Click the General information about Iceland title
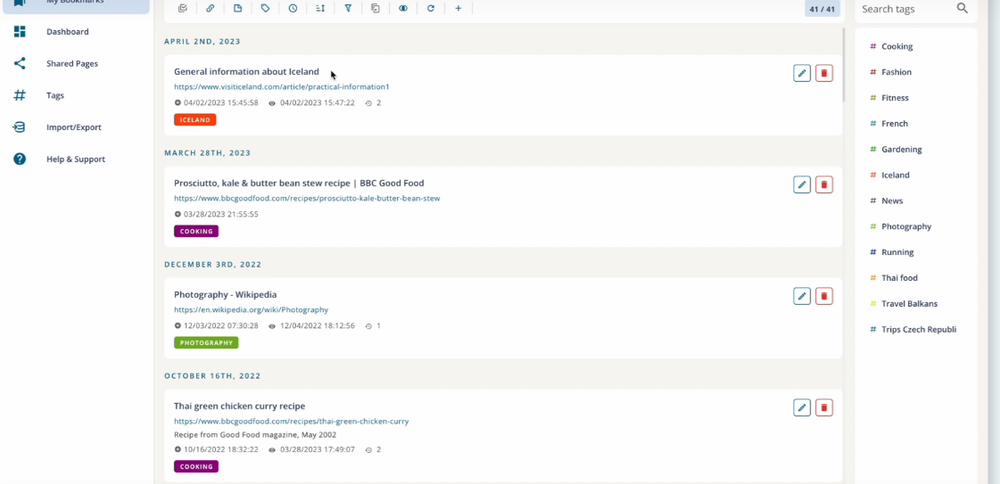 [246, 71]
